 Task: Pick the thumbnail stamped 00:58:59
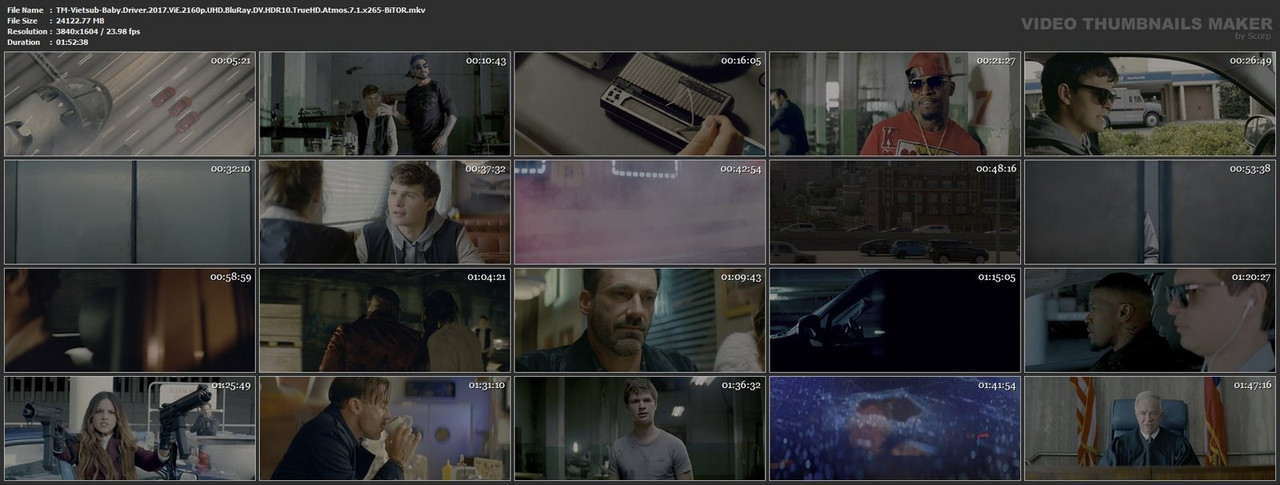click(x=130, y=320)
